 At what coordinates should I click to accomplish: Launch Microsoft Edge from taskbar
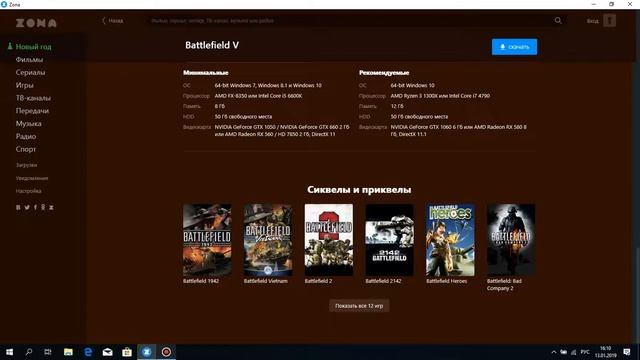tap(88, 352)
